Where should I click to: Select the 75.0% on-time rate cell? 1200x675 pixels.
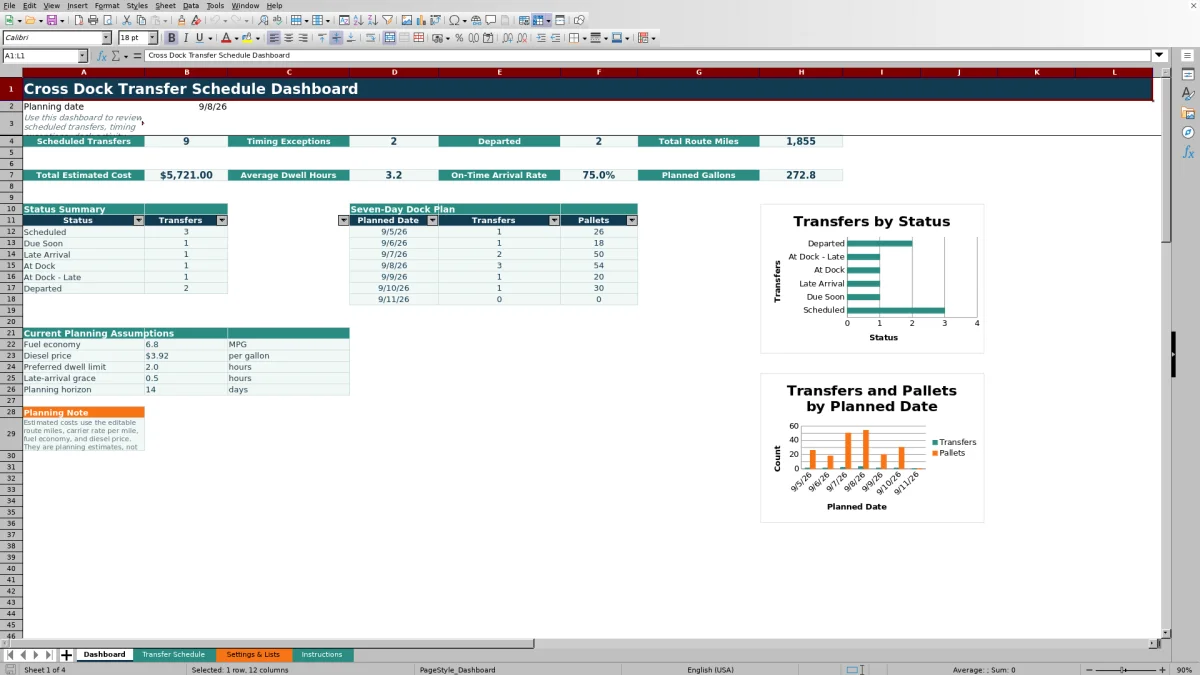[599, 175]
